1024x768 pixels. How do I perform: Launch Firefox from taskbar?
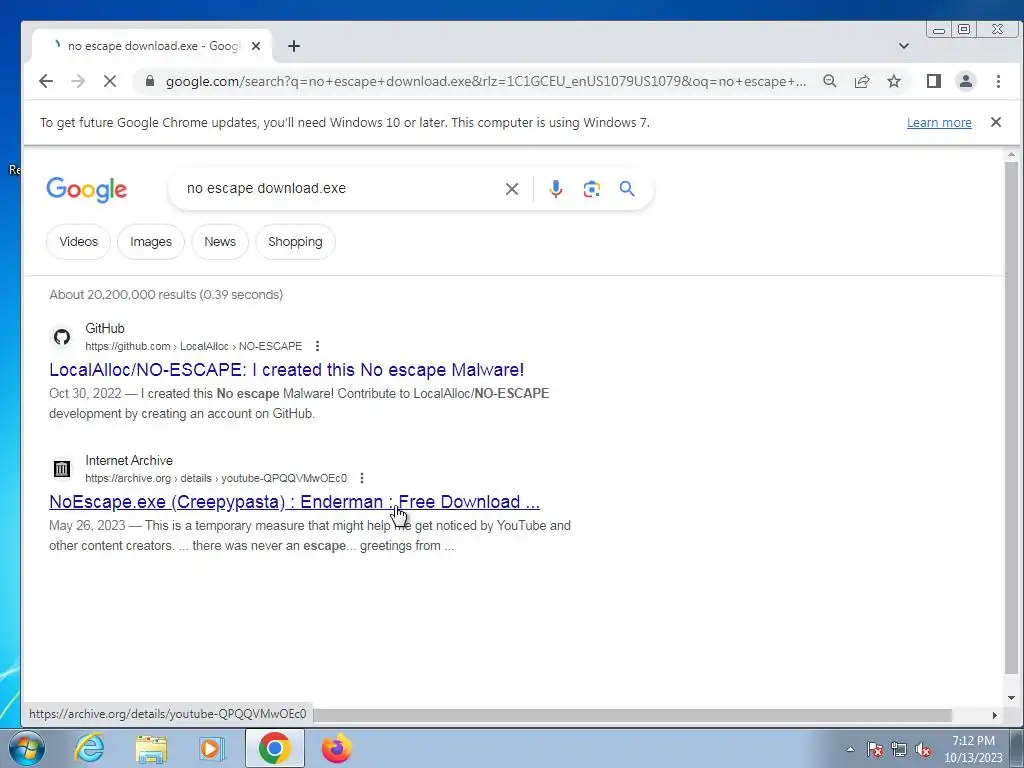tap(336, 748)
